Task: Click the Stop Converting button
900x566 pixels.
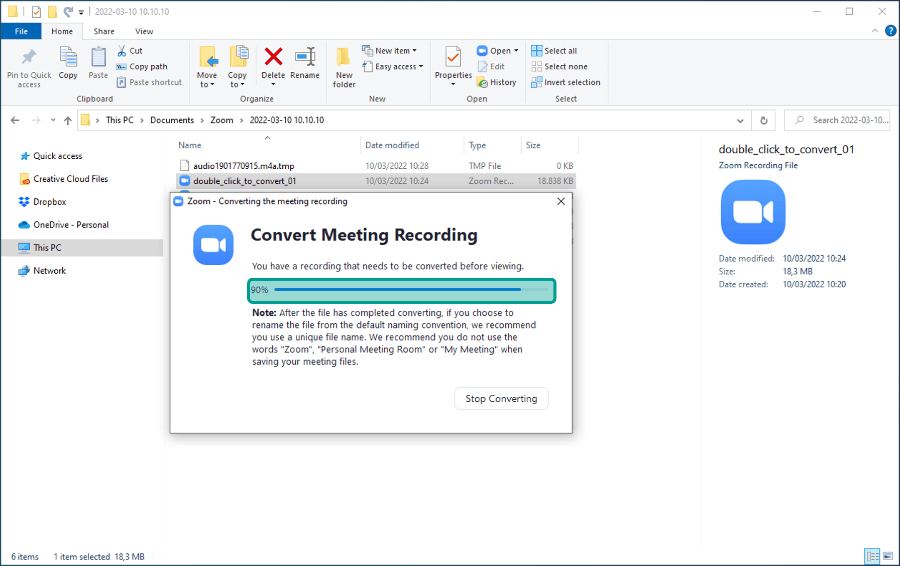Action: coord(501,398)
